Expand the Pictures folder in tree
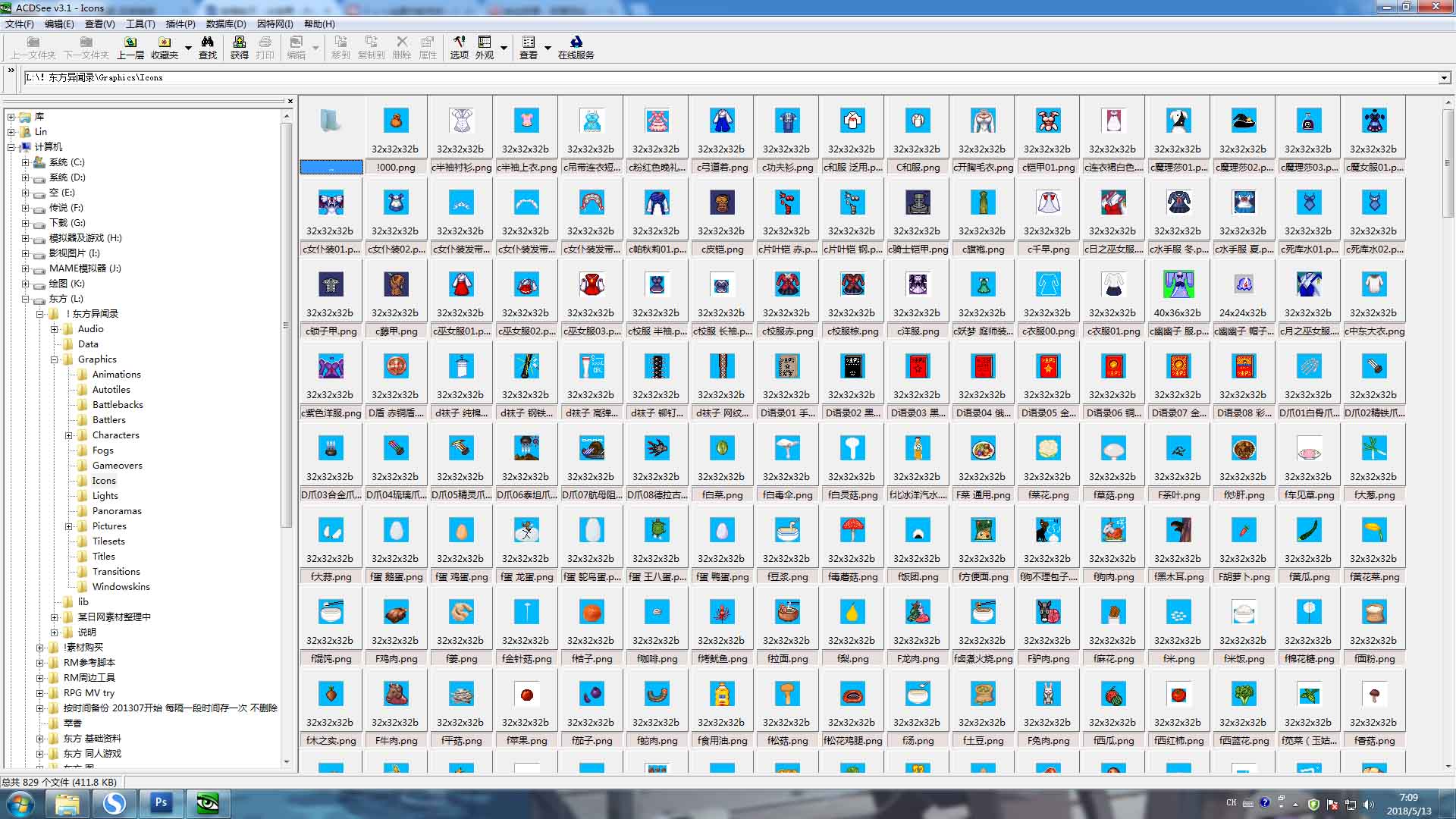This screenshot has width=1456, height=819. [x=68, y=526]
